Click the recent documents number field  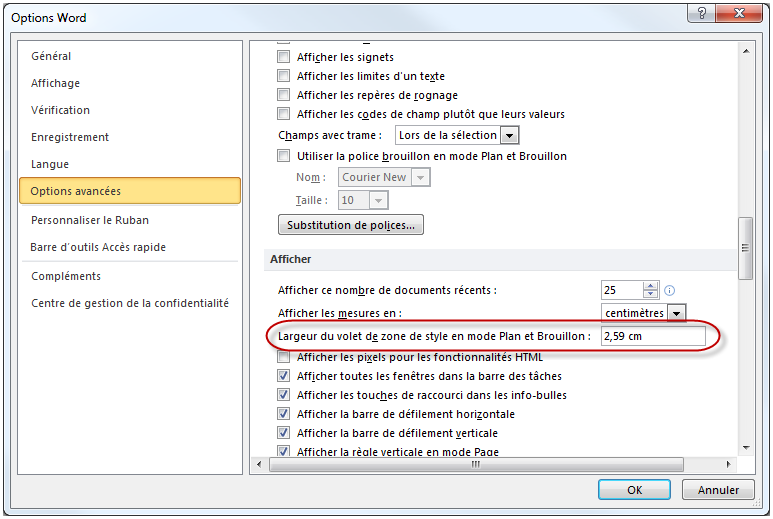click(x=622, y=290)
